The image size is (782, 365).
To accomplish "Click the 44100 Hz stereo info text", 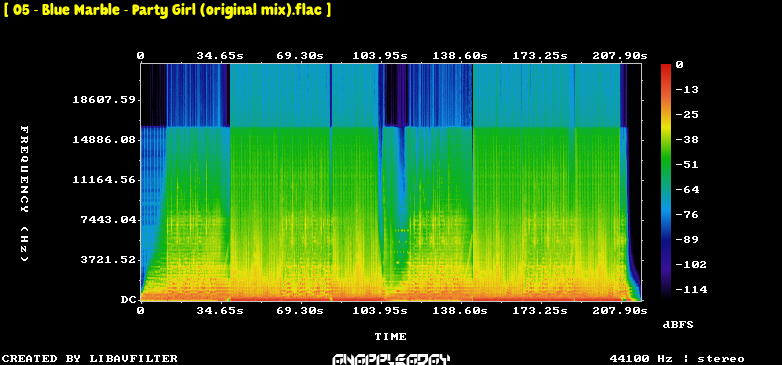I will pyautogui.click(x=677, y=359).
